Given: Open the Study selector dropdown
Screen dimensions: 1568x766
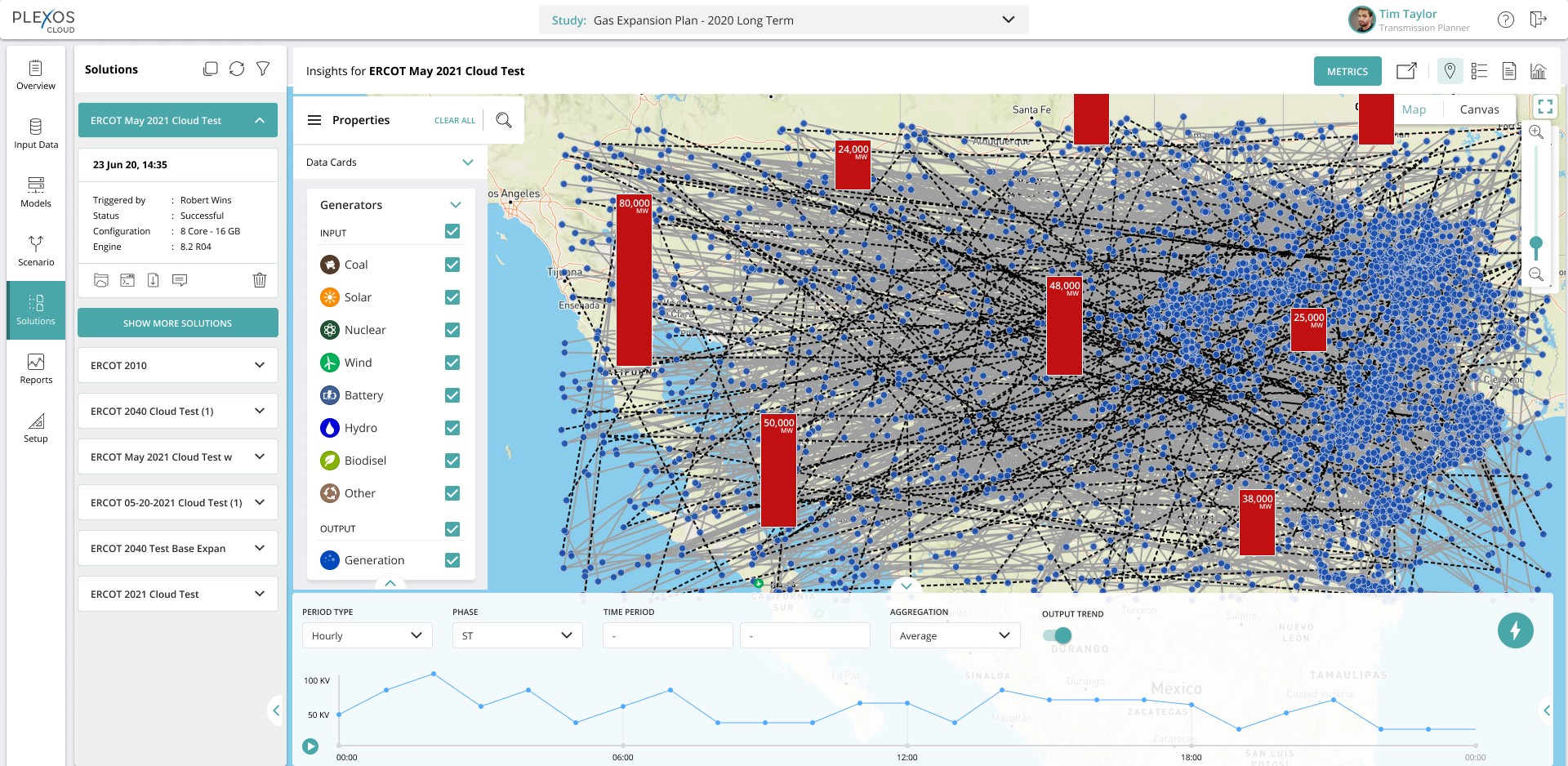Looking at the screenshot, I should (784, 20).
